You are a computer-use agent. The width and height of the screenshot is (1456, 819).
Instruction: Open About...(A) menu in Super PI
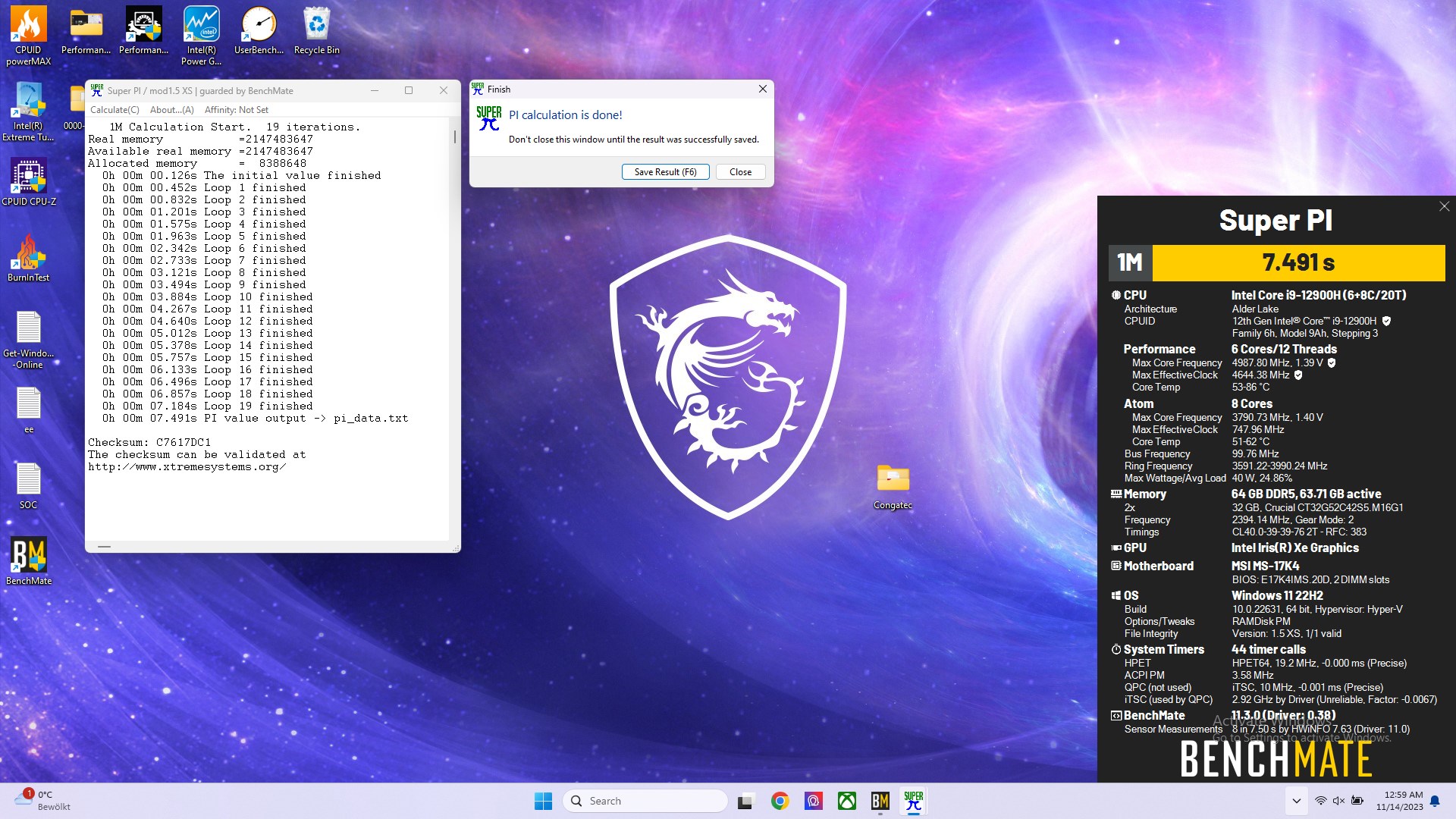pyautogui.click(x=172, y=110)
